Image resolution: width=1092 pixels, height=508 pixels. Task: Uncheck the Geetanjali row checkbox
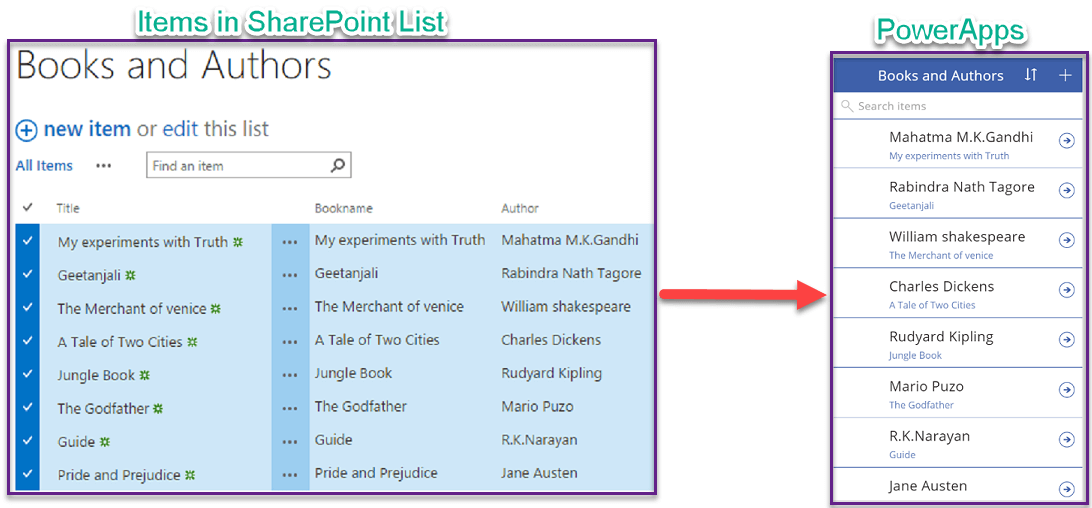click(27, 274)
